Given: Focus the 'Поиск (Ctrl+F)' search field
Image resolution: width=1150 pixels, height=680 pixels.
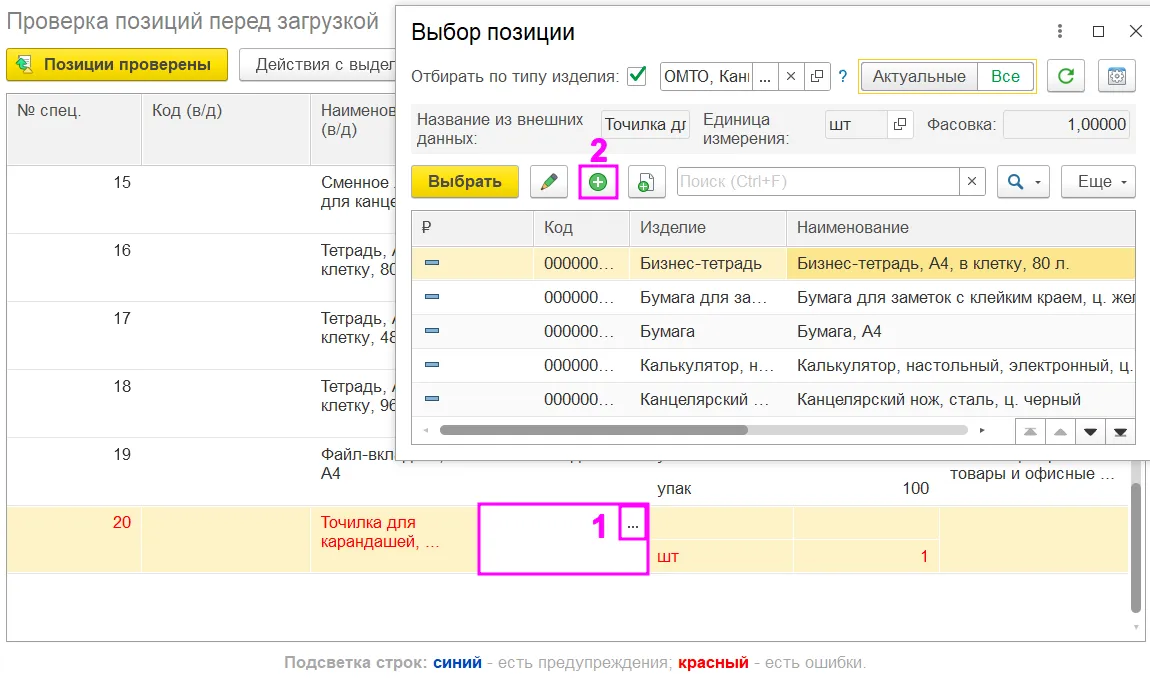Looking at the screenshot, I should [818, 181].
